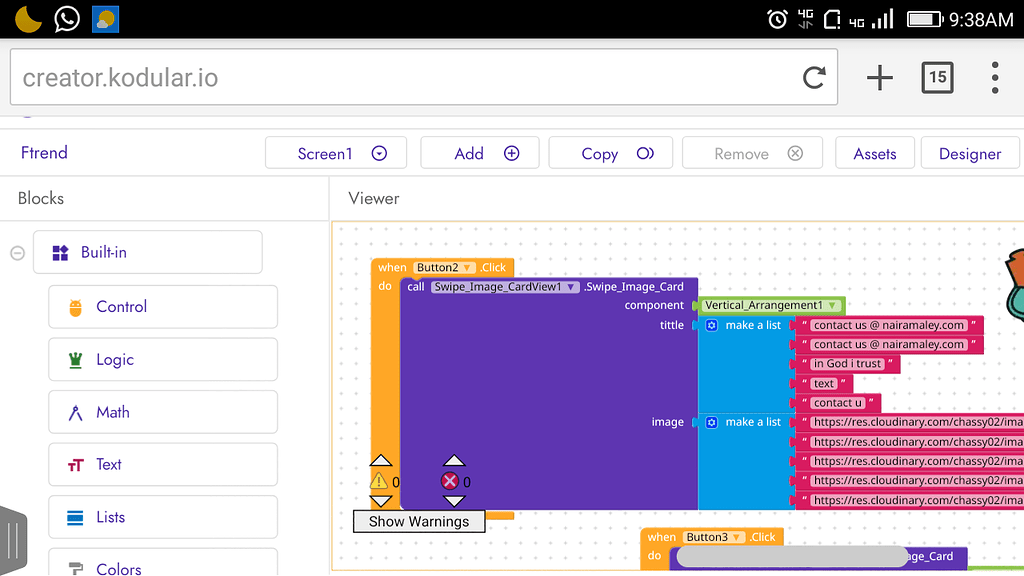This screenshot has width=1024, height=576.
Task: Click the yellow warning triangle counter
Action: (x=380, y=481)
